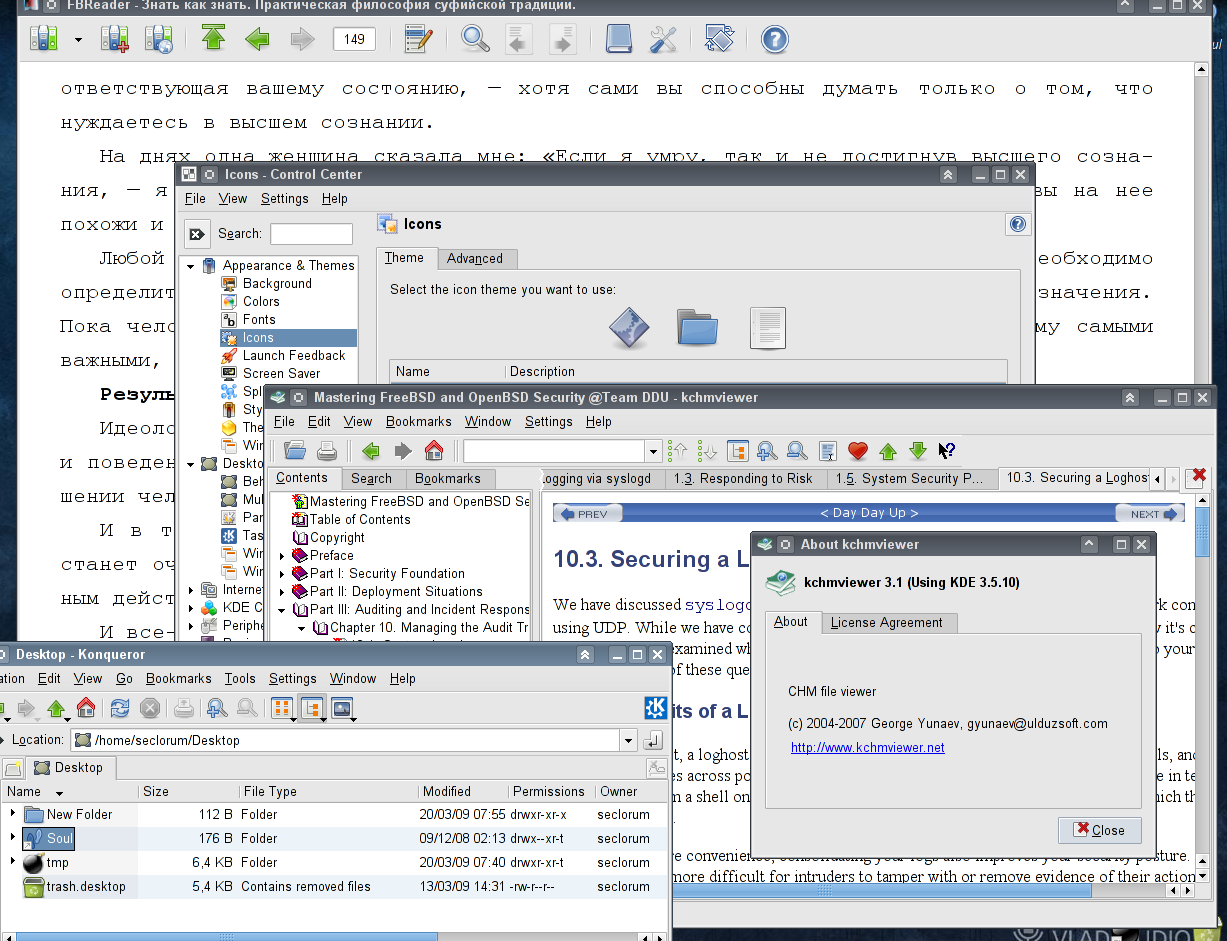
Task: Click NEXT navigation button in page
Action: [x=1149, y=514]
